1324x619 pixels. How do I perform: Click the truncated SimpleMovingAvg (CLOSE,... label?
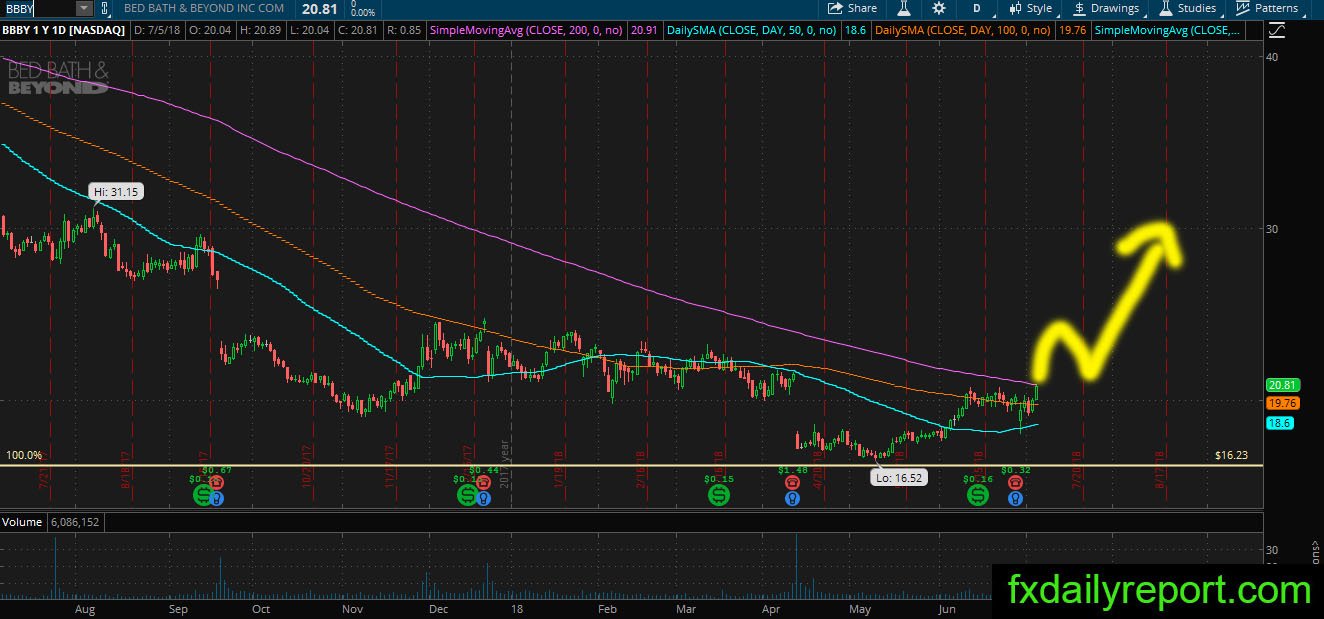(1169, 31)
